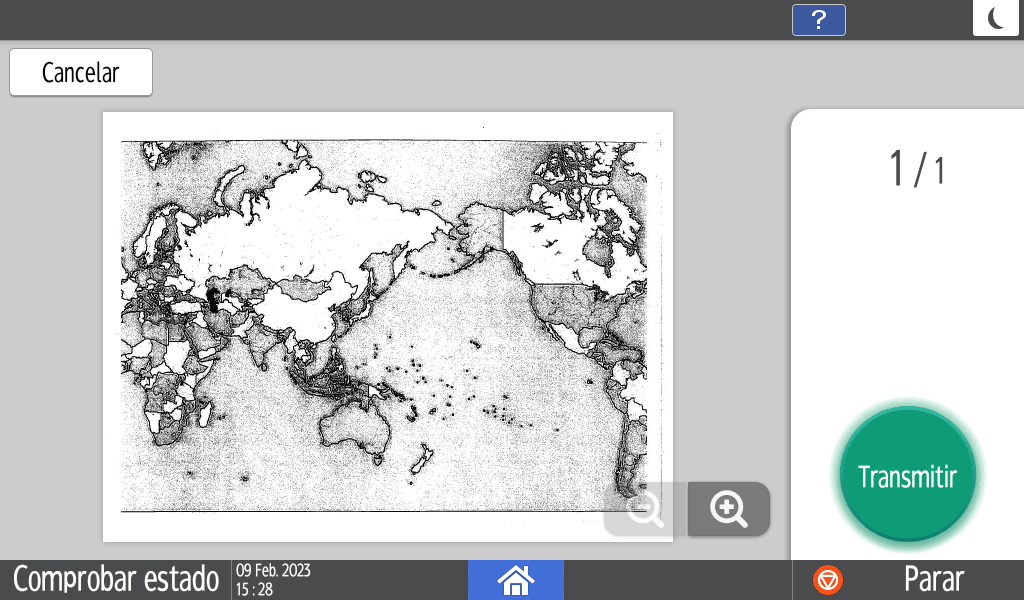The height and width of the screenshot is (600, 1024).
Task: Open help with the question mark icon
Action: click(x=818, y=20)
